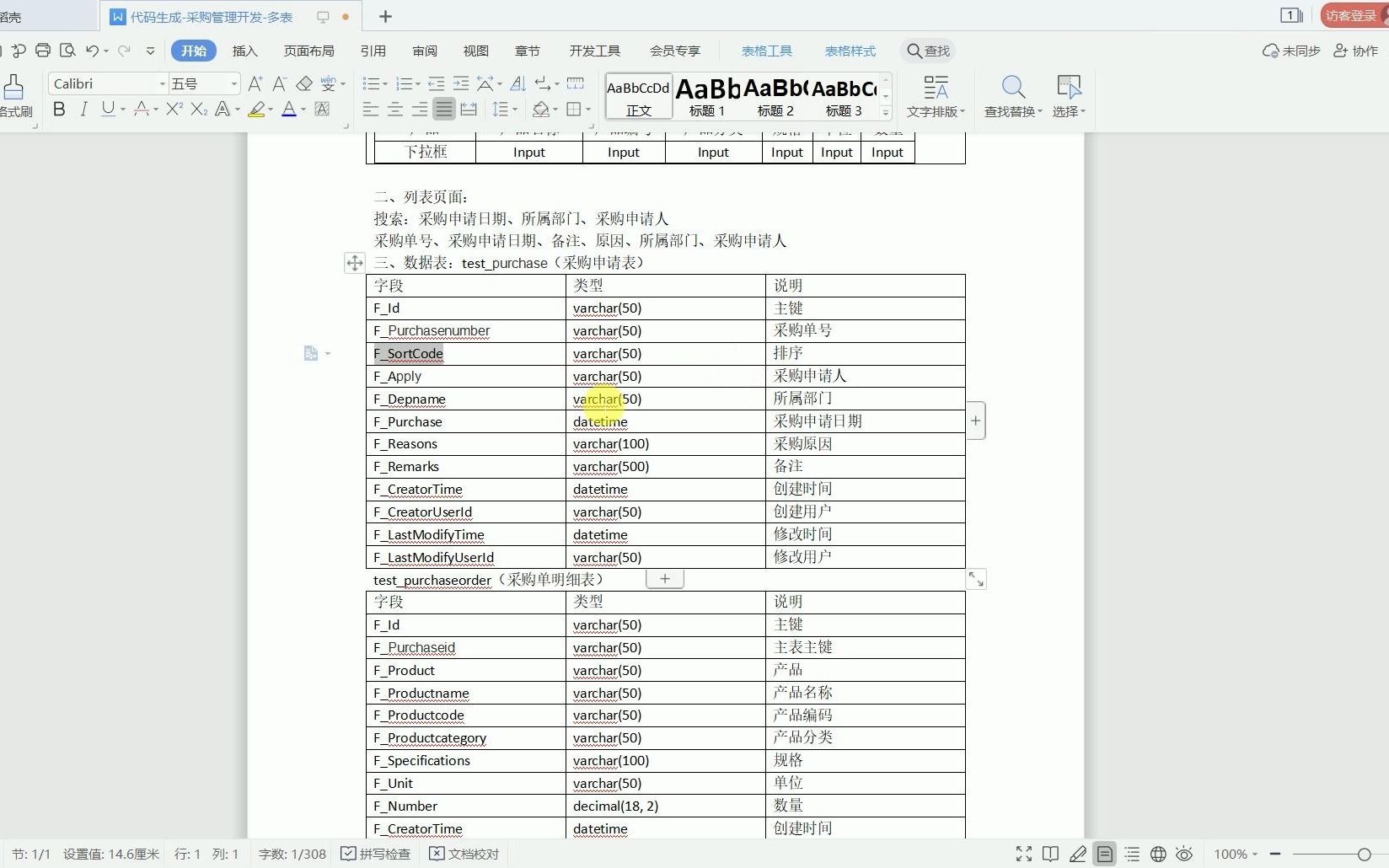Increase paragraph indent

pyautogui.click(x=460, y=83)
